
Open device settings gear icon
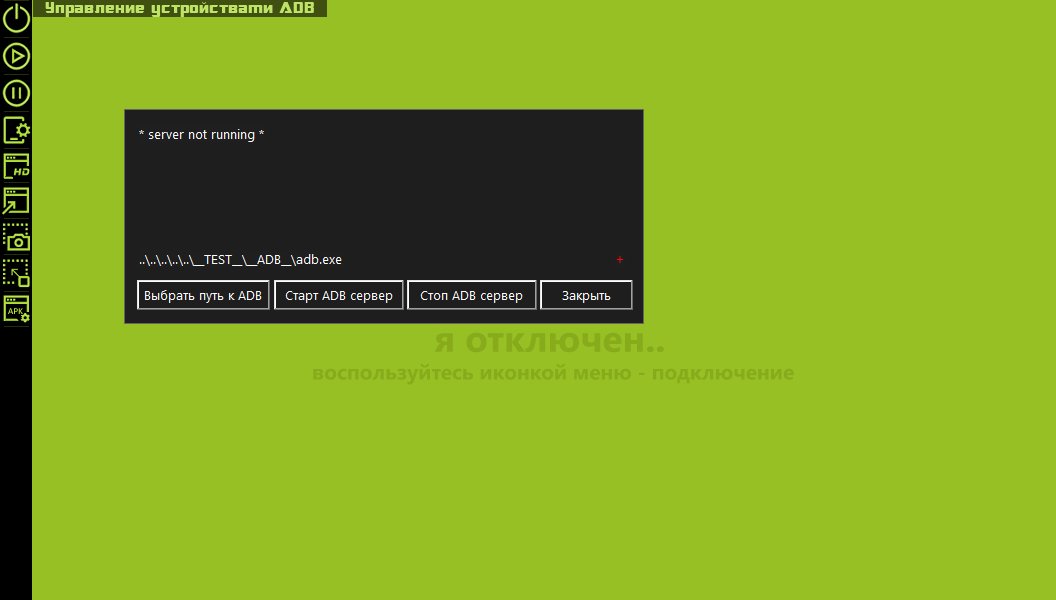click(16, 130)
